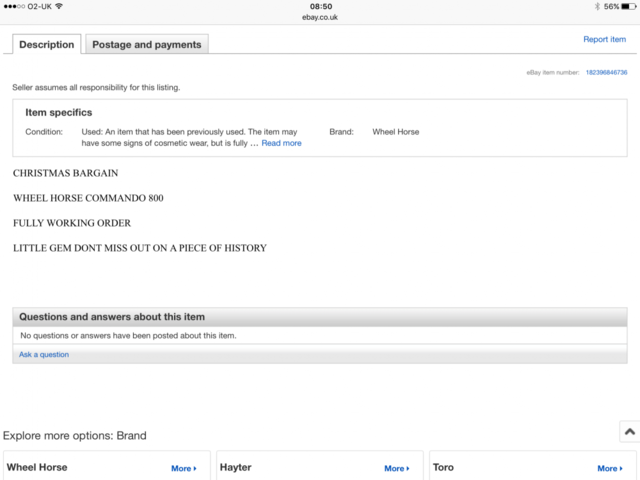
Task: Select the Wheel Horse brand card heading
Action: (36, 467)
